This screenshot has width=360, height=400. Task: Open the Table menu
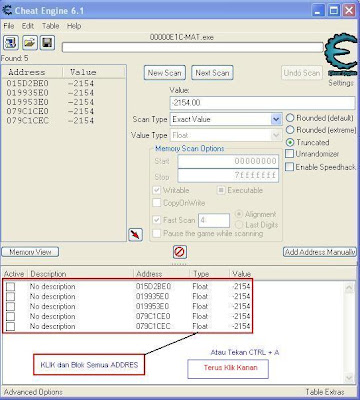(51, 26)
